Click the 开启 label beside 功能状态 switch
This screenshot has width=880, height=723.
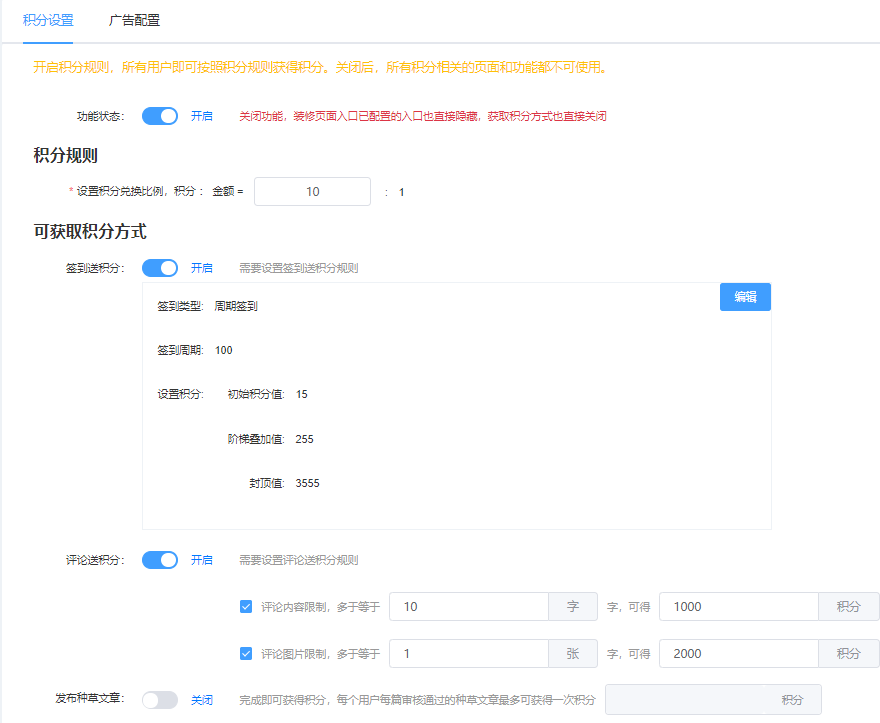click(202, 116)
